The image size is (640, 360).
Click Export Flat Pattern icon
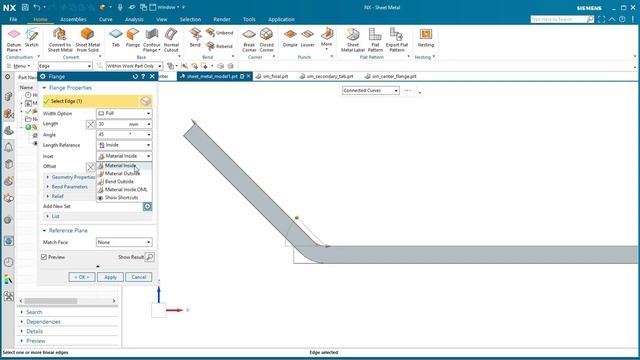(x=397, y=40)
